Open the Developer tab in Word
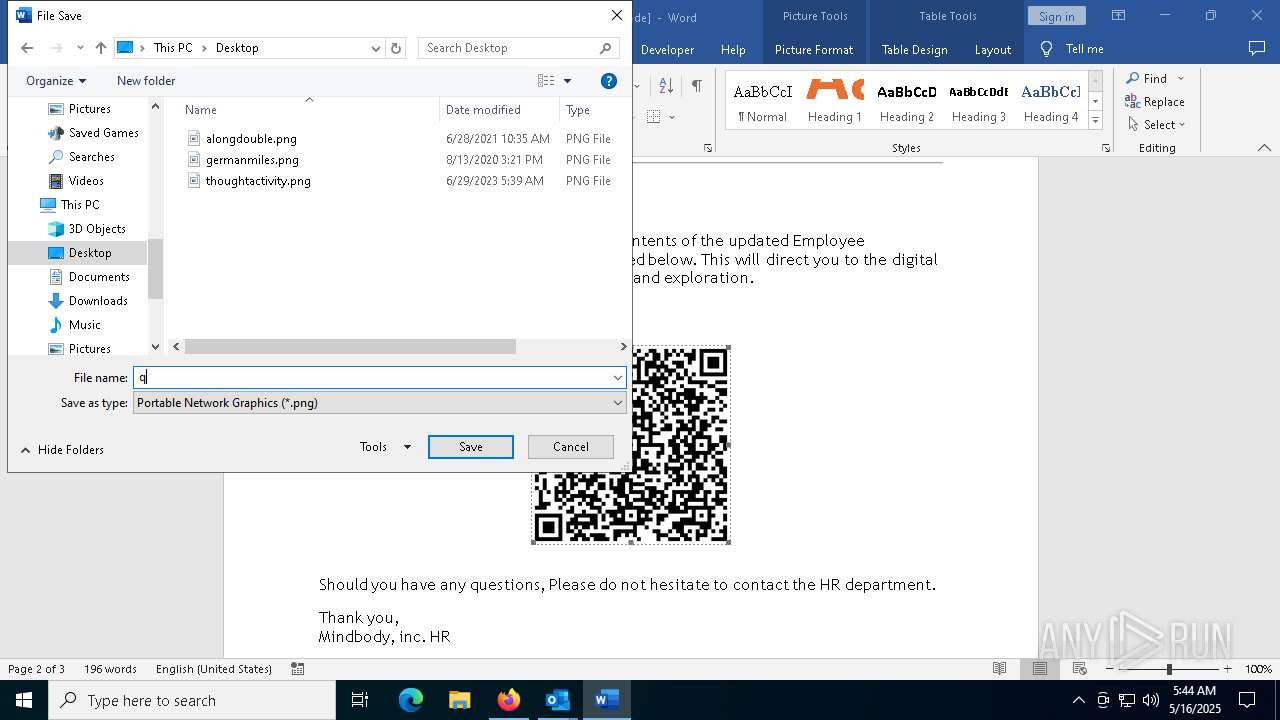The height and width of the screenshot is (720, 1280). pos(667,50)
